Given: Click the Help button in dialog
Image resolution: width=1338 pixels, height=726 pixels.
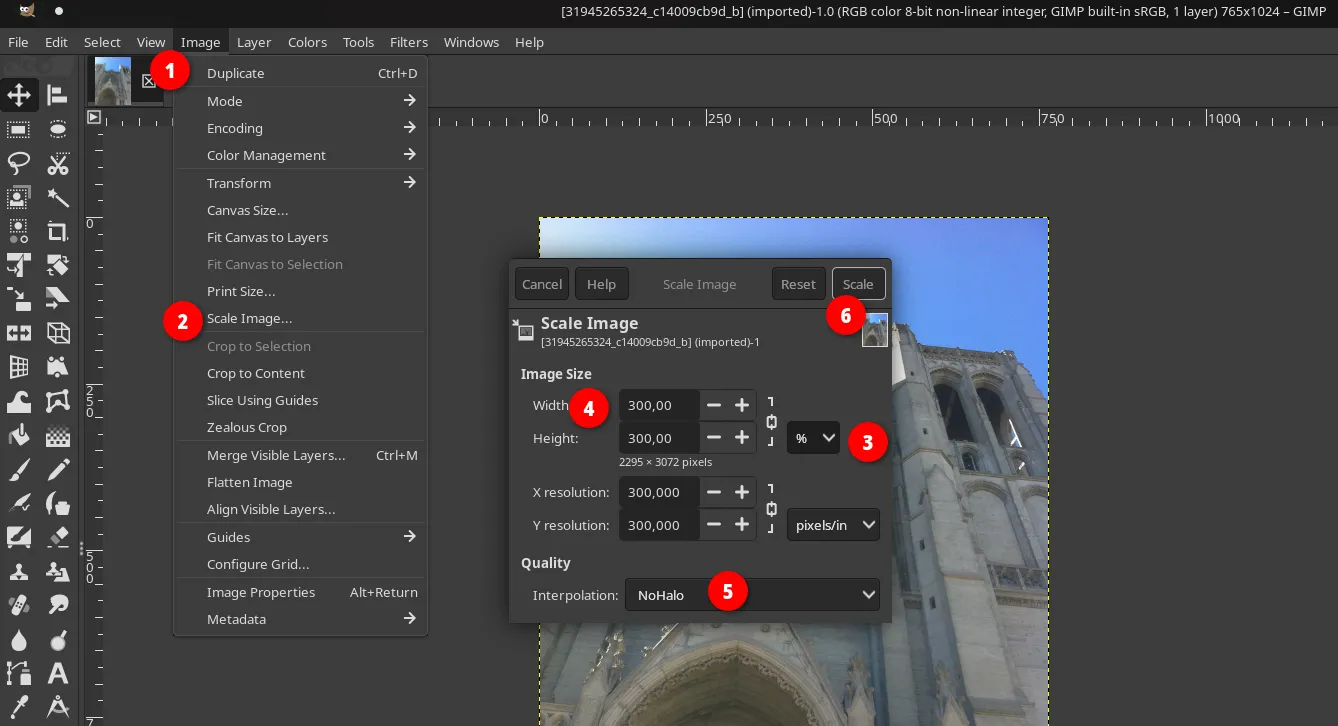Looking at the screenshot, I should pos(601,284).
